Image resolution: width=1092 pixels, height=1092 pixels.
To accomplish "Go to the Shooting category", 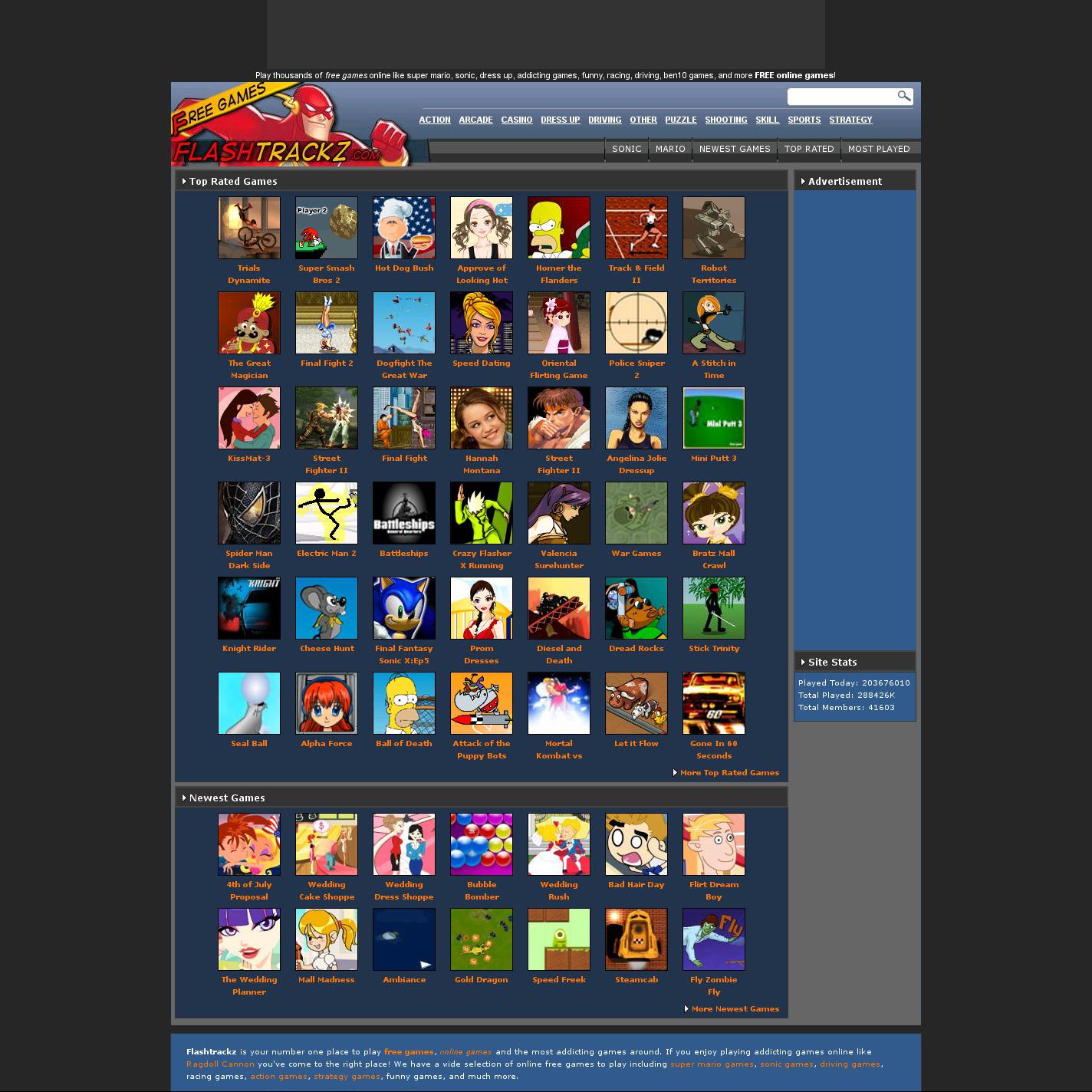I will tap(726, 120).
